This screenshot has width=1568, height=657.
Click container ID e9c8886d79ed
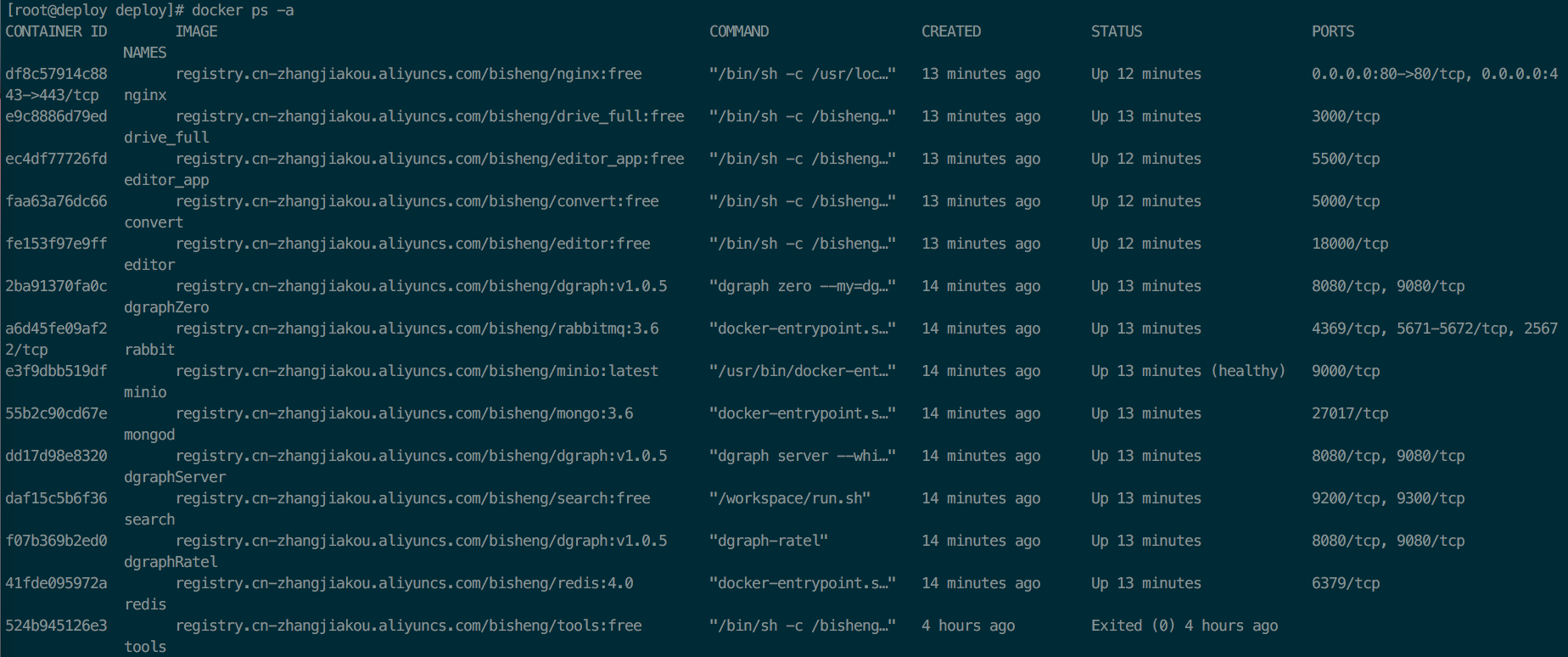[56, 116]
